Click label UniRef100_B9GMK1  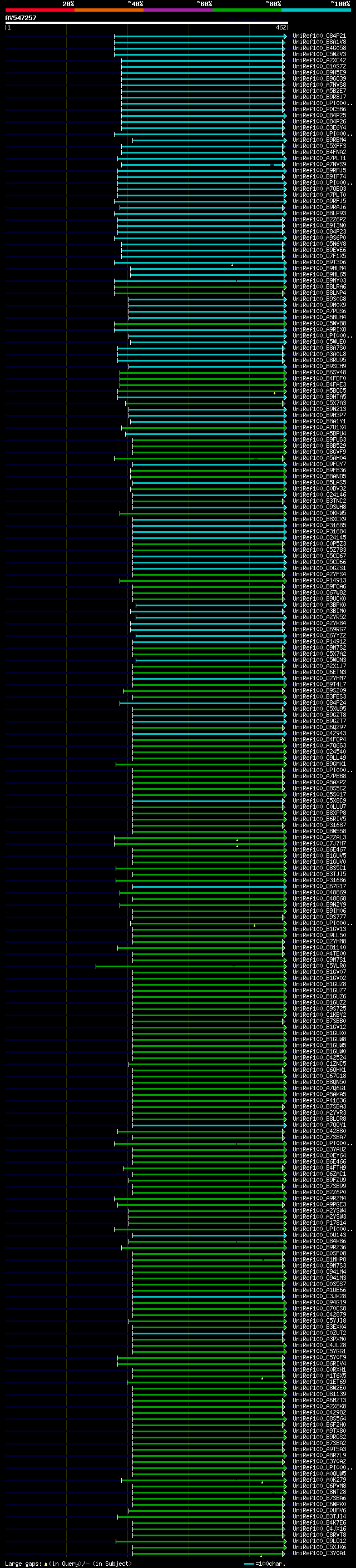click(x=319, y=764)
